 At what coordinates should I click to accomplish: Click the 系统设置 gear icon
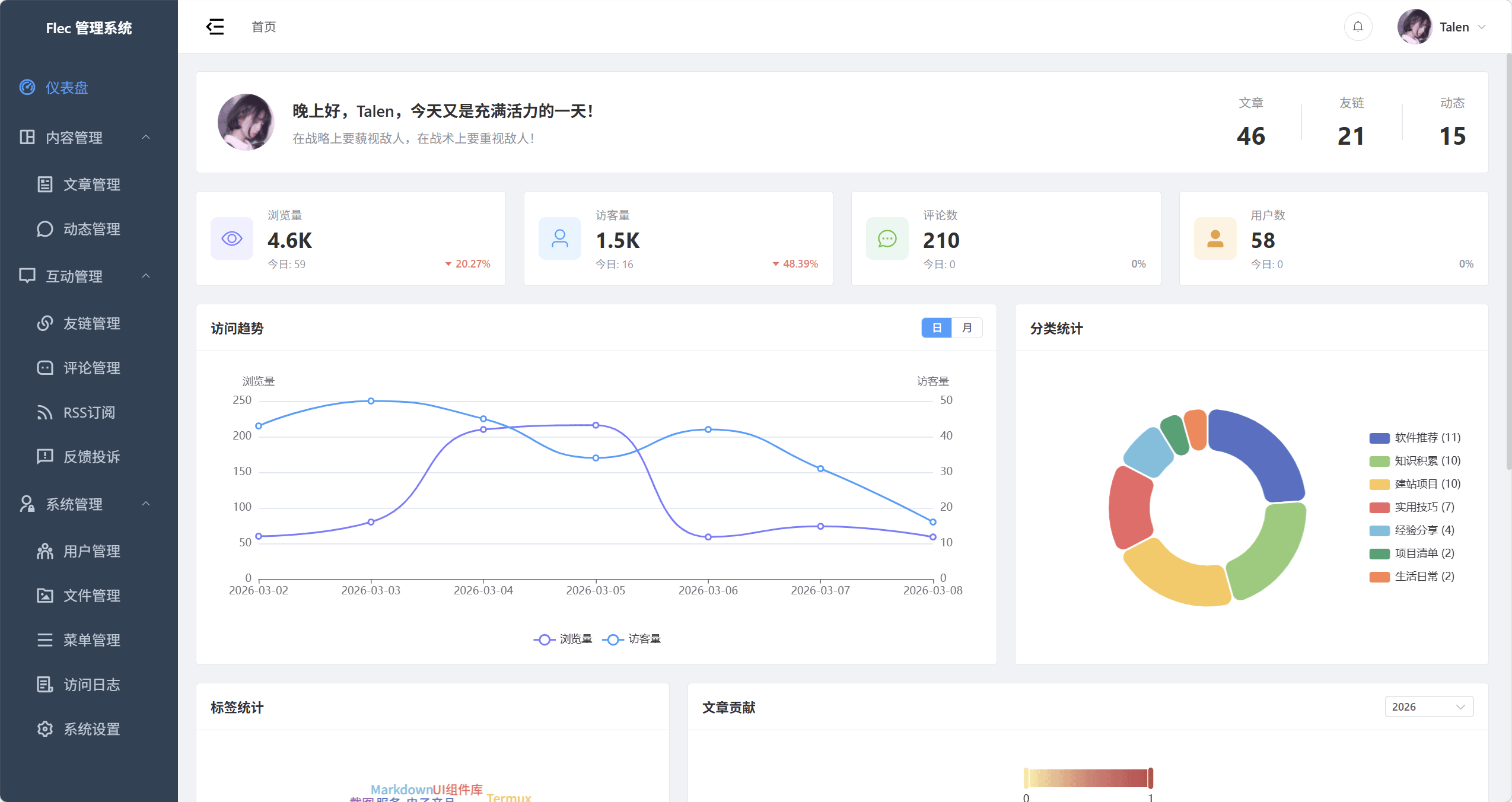[45, 728]
